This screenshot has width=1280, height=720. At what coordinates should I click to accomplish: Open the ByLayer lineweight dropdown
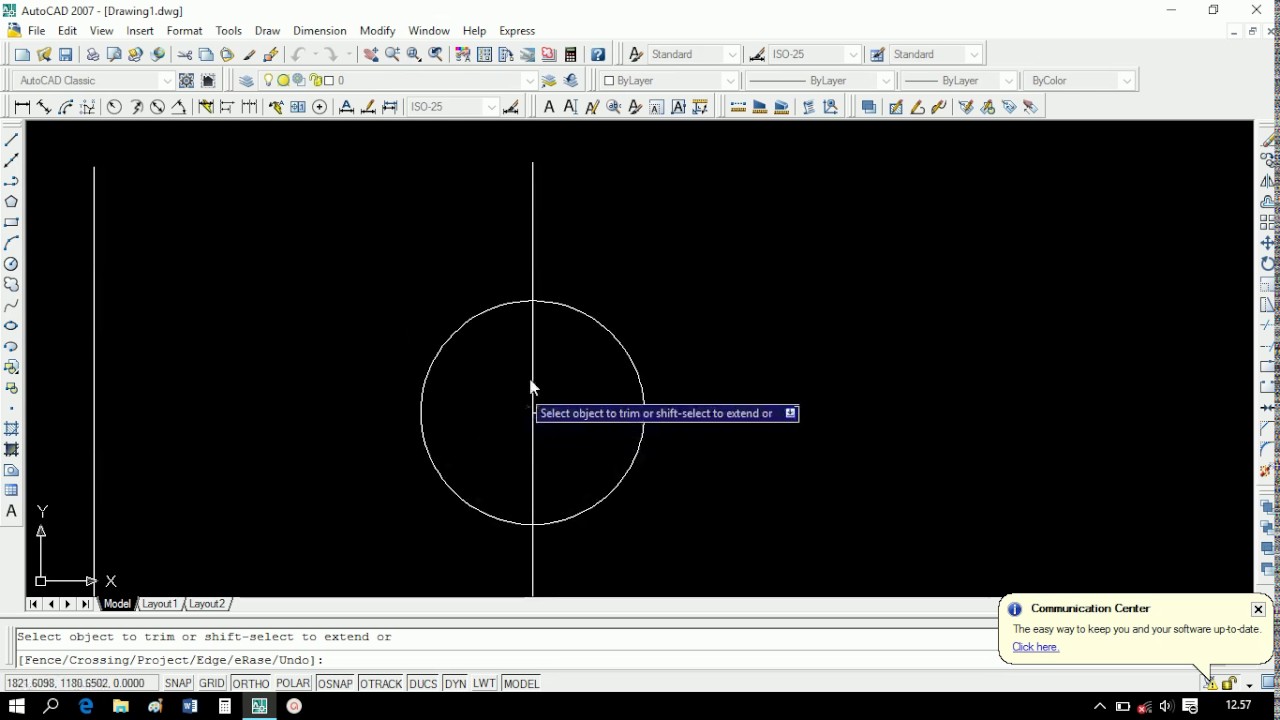point(1008,81)
